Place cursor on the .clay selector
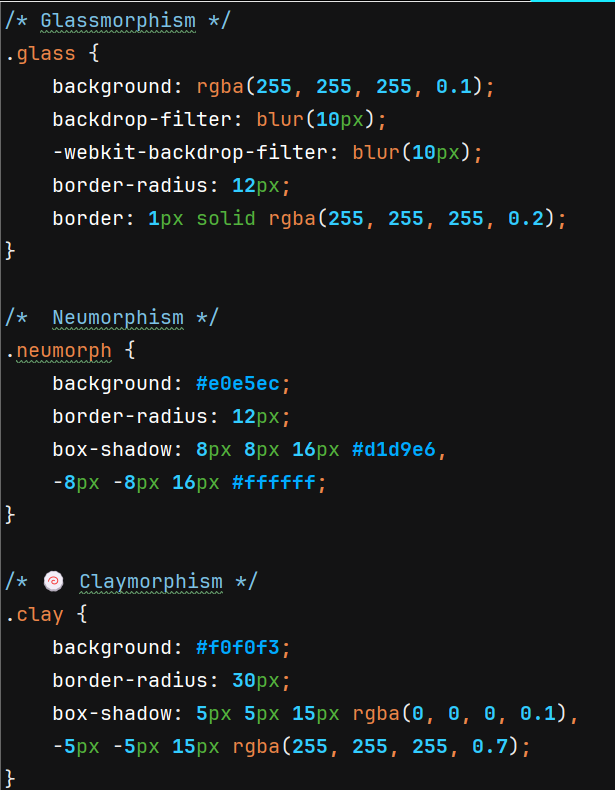The width and height of the screenshot is (615, 790). click(x=34, y=615)
